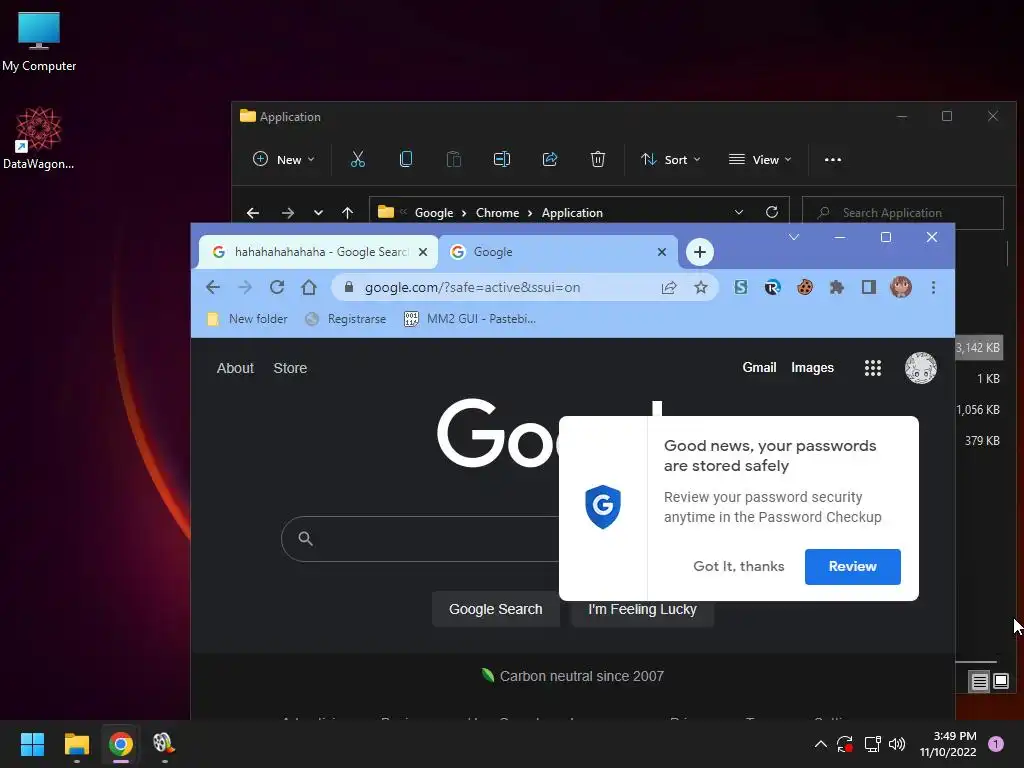
Task: Open the blue R extension icon
Action: coord(773,287)
